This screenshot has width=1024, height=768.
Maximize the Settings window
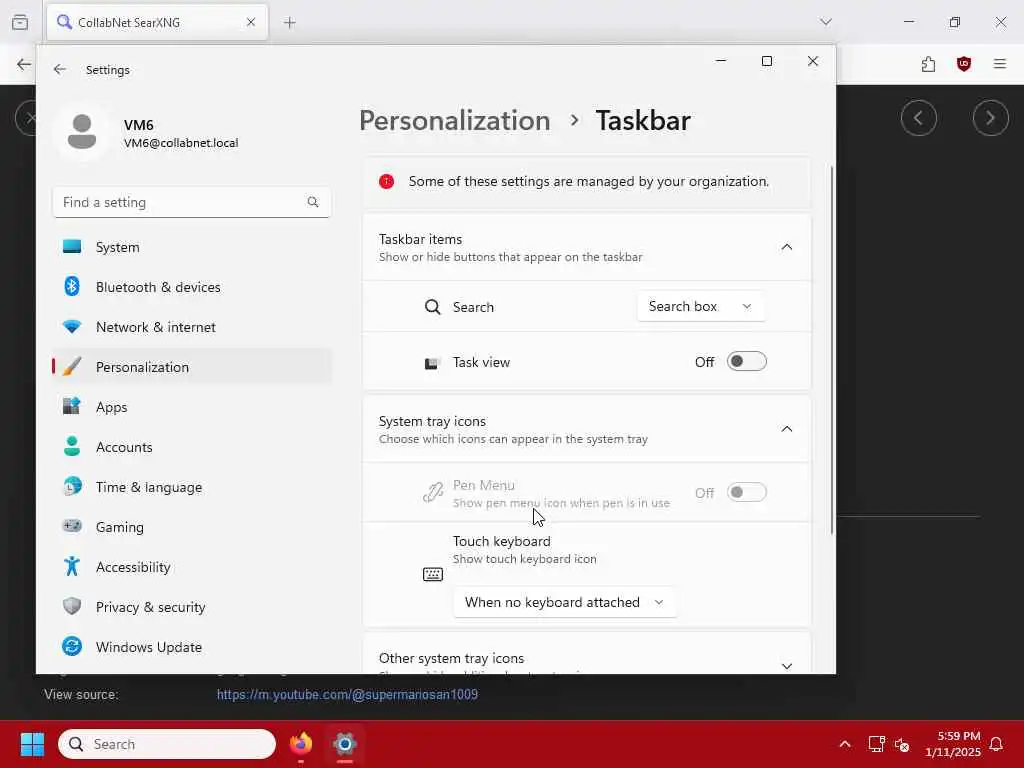click(x=767, y=61)
